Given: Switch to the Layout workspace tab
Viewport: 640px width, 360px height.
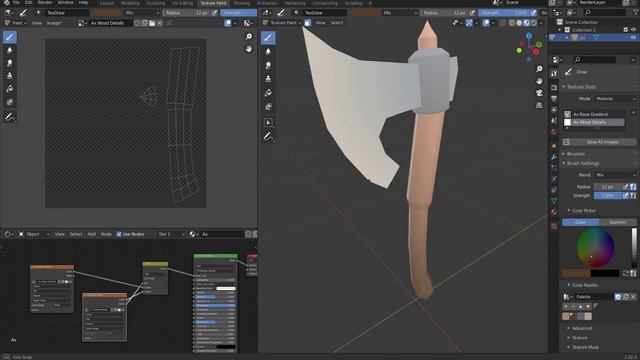Looking at the screenshot, I should (x=107, y=3).
